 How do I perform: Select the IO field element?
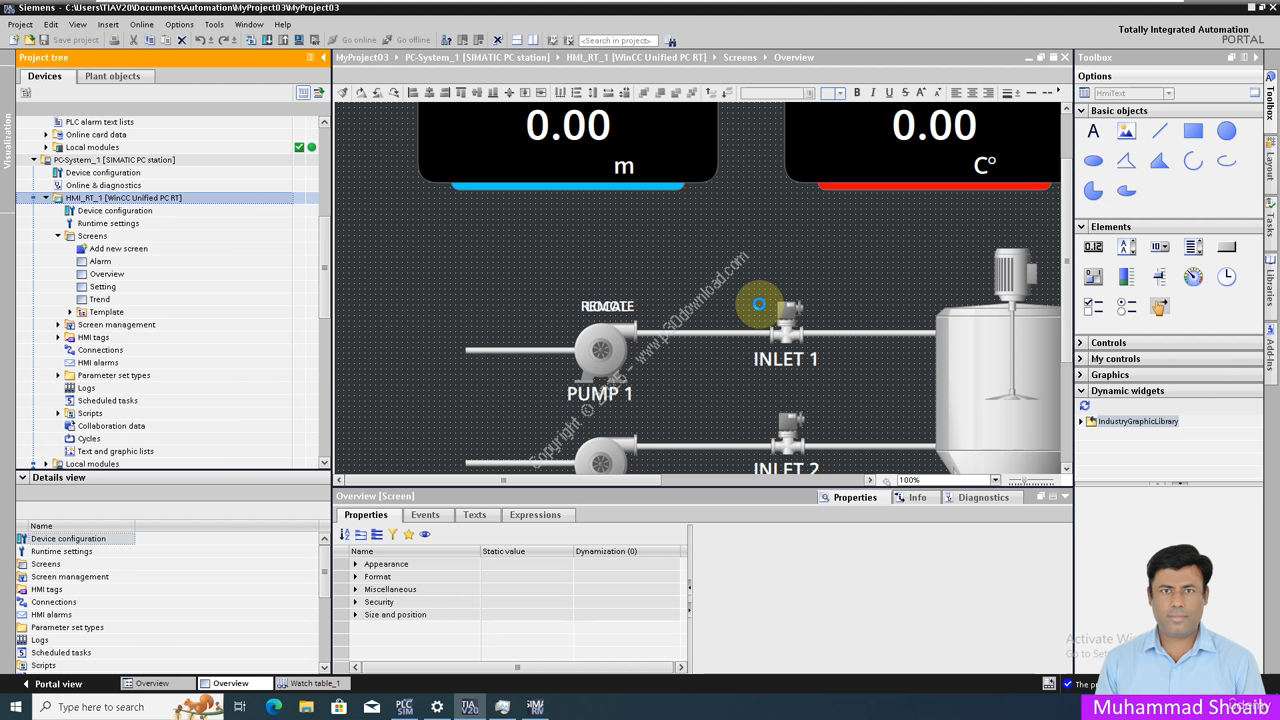pyautogui.click(x=1093, y=247)
